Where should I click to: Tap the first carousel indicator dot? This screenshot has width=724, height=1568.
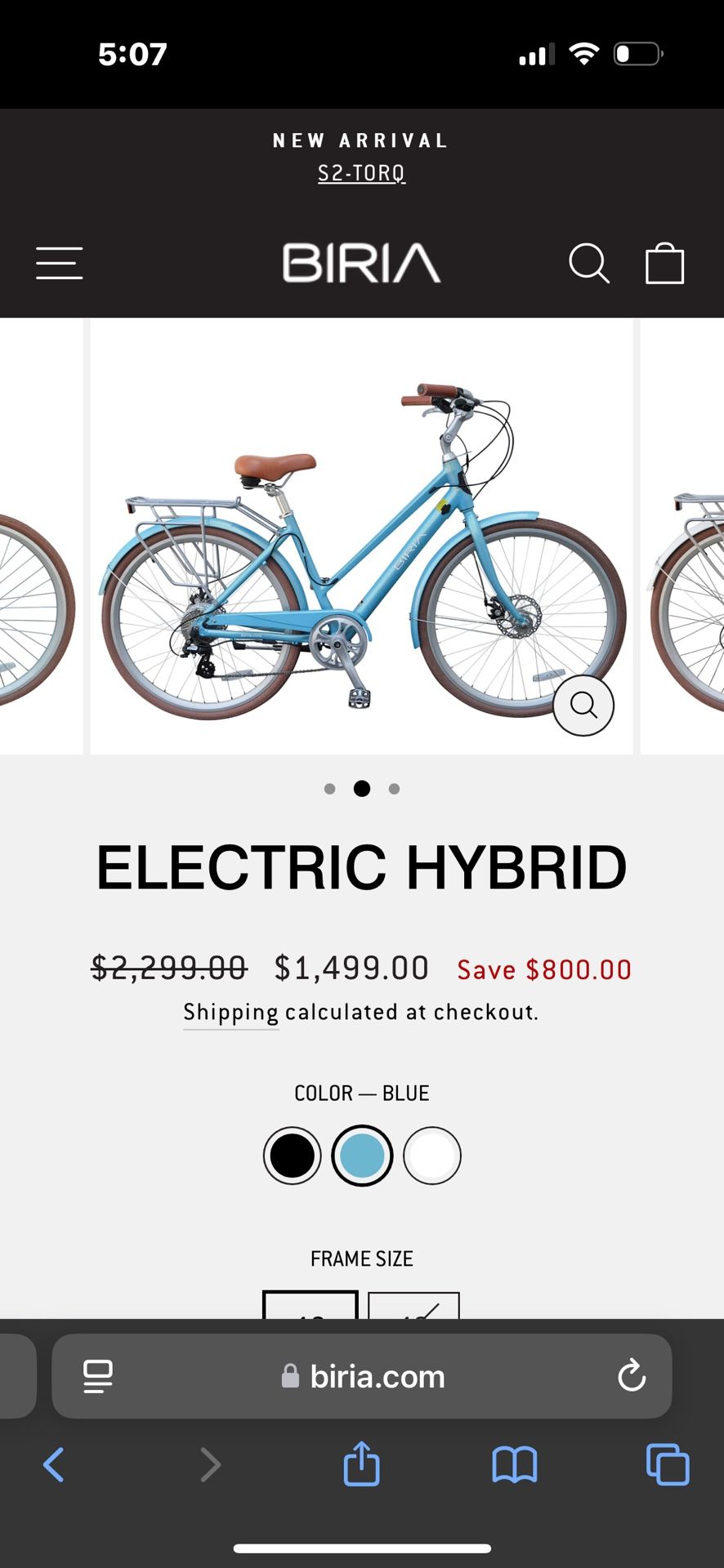[x=330, y=788]
